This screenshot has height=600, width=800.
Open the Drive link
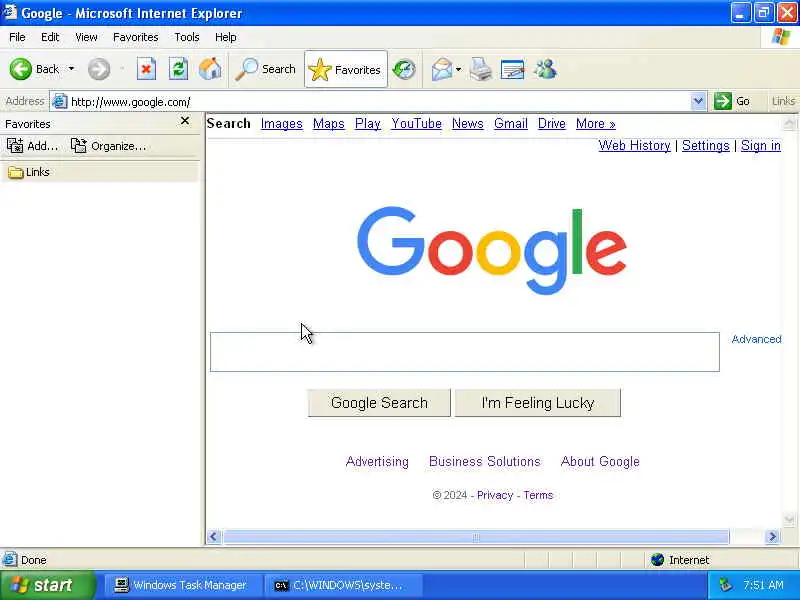point(552,123)
